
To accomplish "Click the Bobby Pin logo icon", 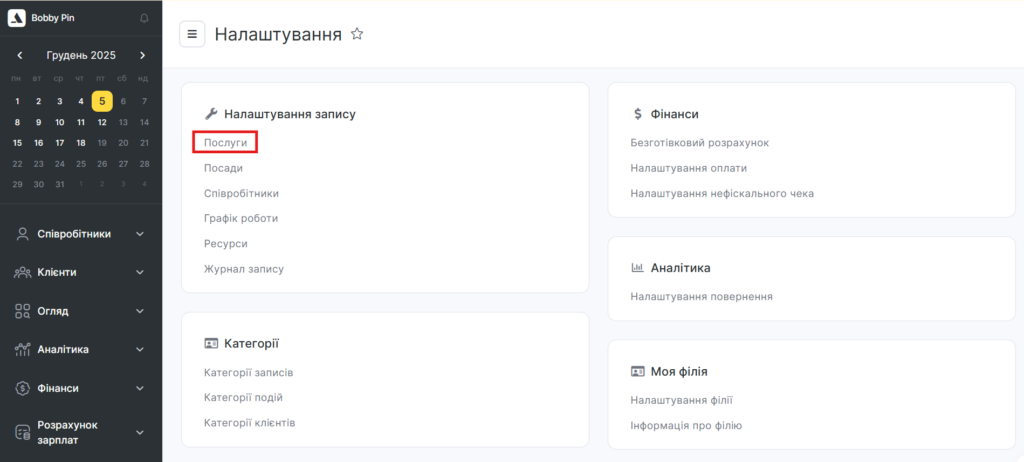I will click(x=16, y=18).
